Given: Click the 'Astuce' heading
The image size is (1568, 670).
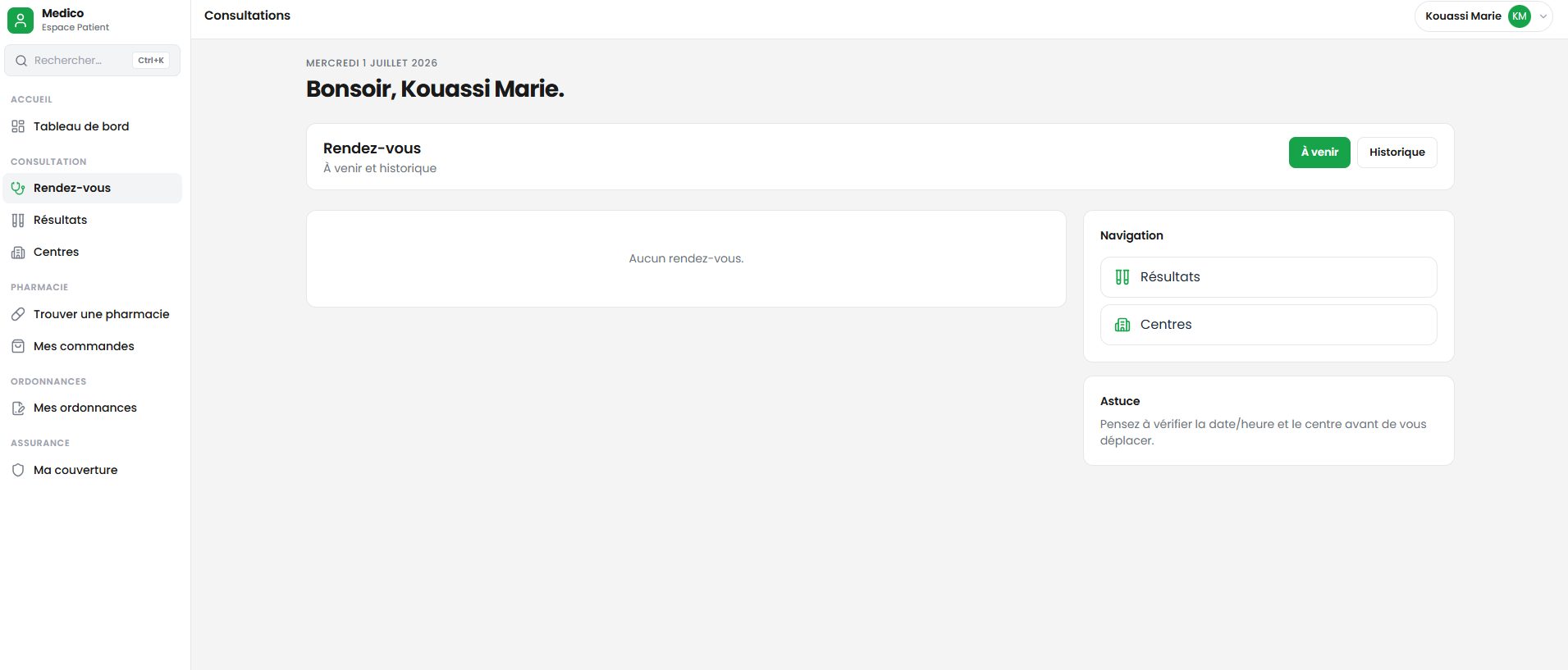Looking at the screenshot, I should [1120, 401].
